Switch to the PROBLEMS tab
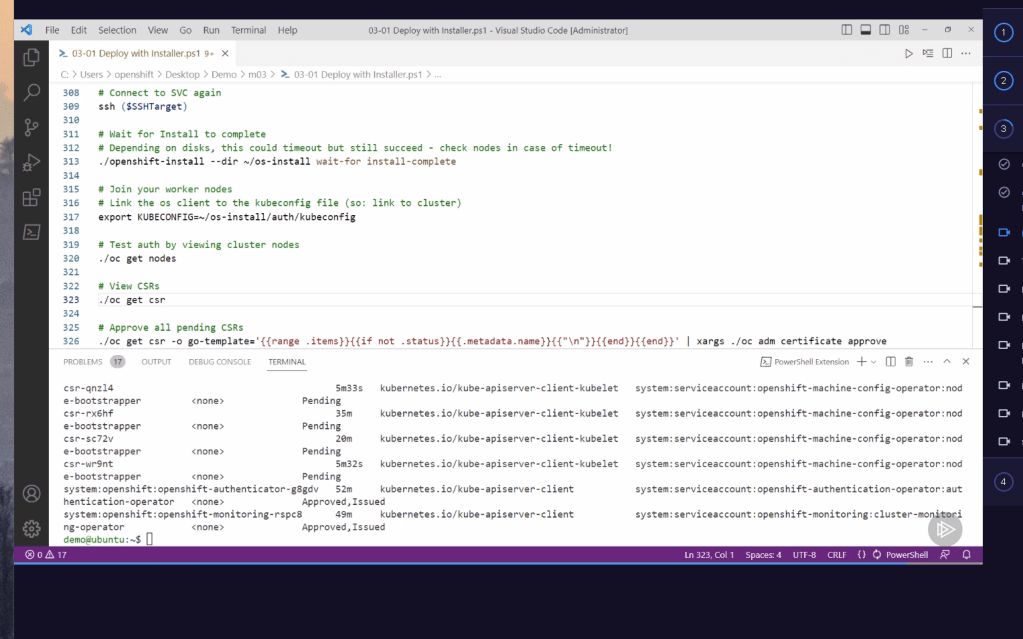The height and width of the screenshot is (639, 1023). [83, 362]
